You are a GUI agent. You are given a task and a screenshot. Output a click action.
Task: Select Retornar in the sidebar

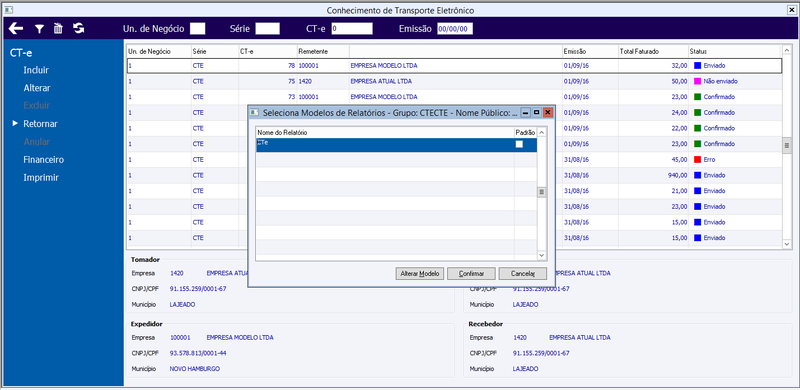pyautogui.click(x=40, y=124)
